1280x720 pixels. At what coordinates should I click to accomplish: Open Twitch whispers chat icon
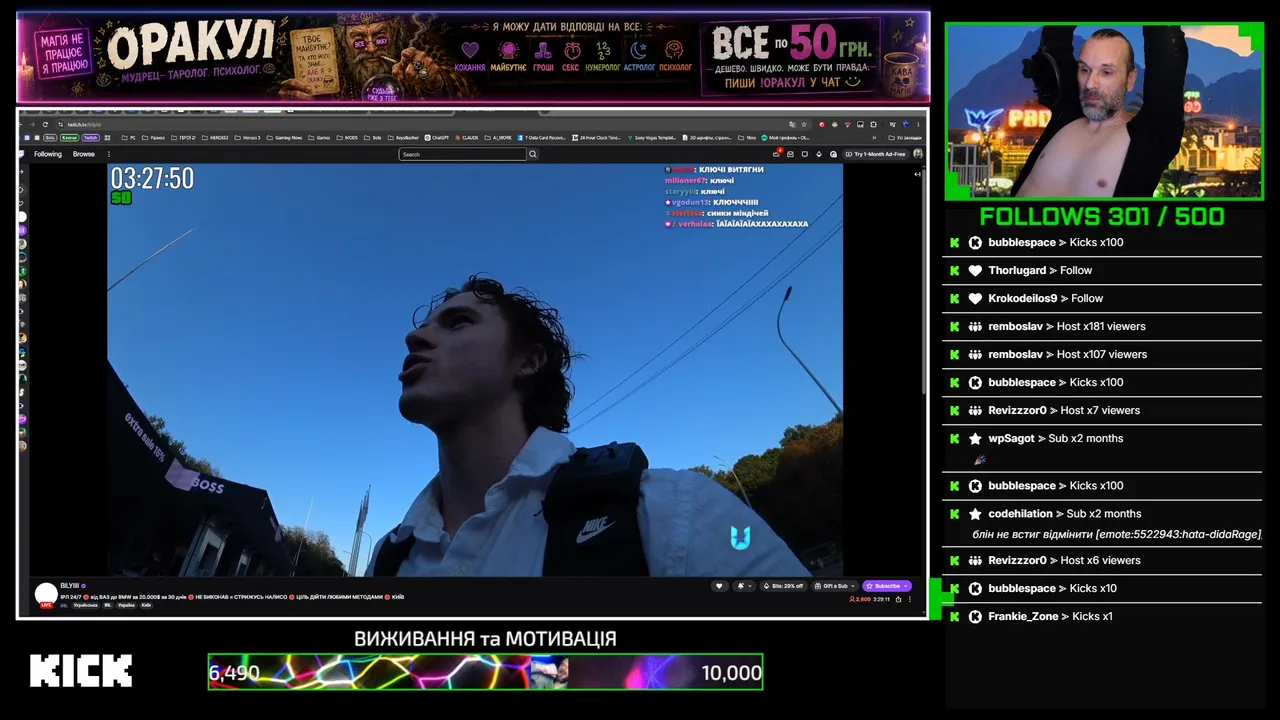[x=805, y=154]
